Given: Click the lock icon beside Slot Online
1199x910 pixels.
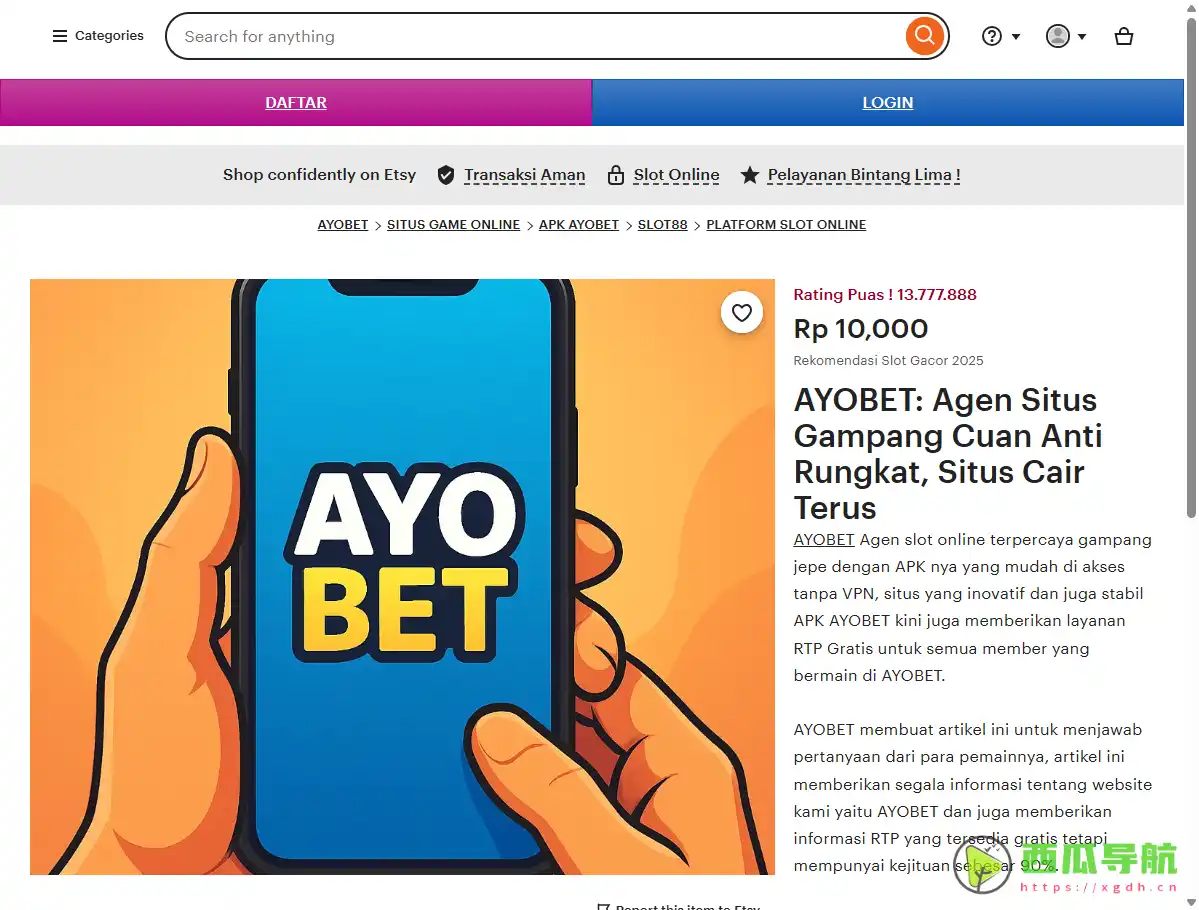Looking at the screenshot, I should [616, 175].
